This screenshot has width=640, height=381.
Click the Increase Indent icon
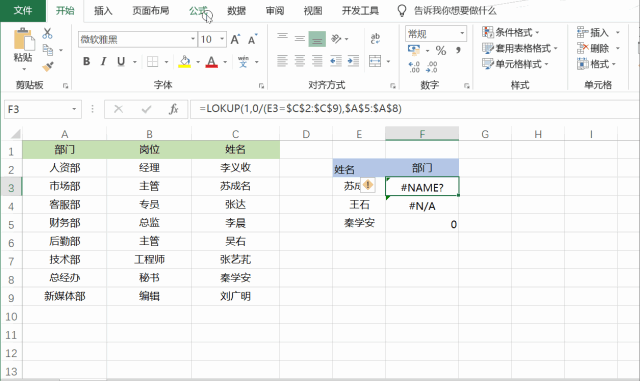click(x=353, y=61)
